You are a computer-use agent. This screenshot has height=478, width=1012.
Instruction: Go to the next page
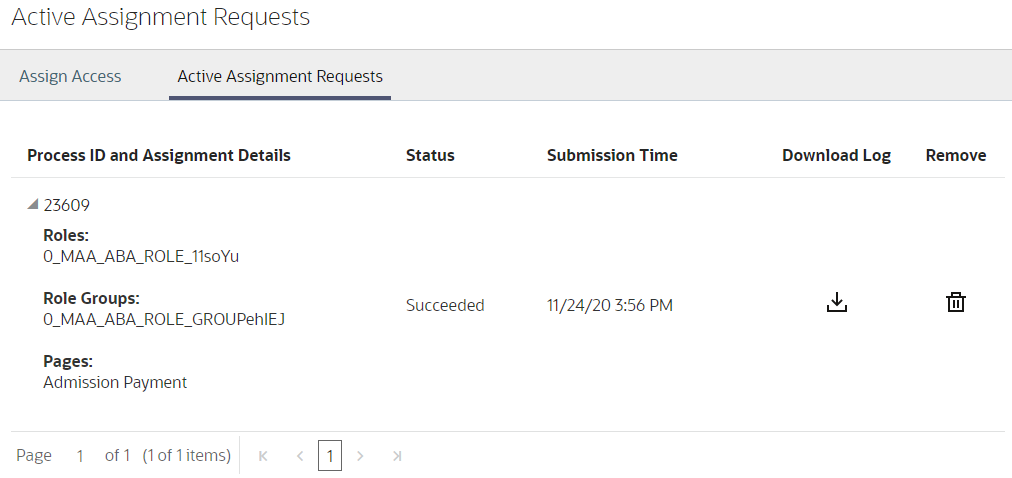(x=360, y=456)
